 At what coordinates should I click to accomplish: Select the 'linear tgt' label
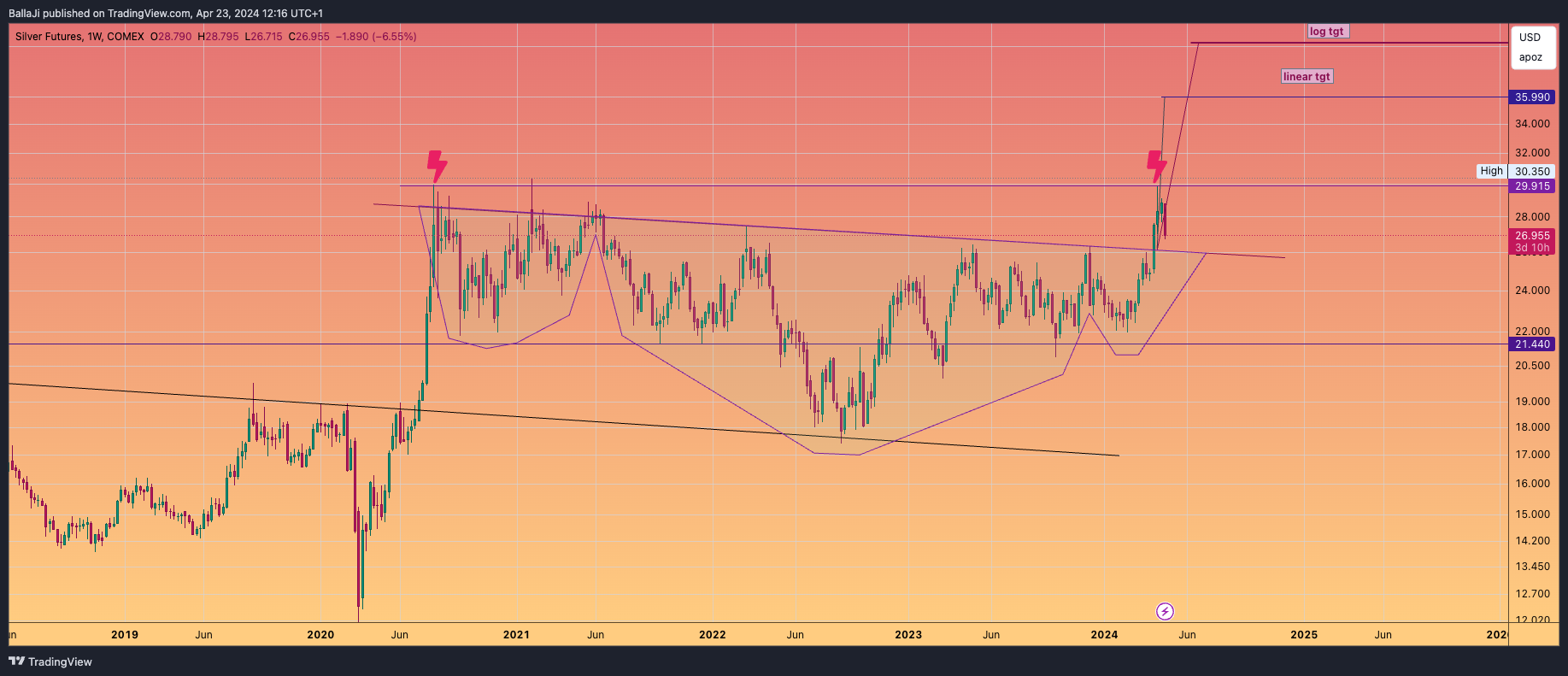(x=1307, y=76)
